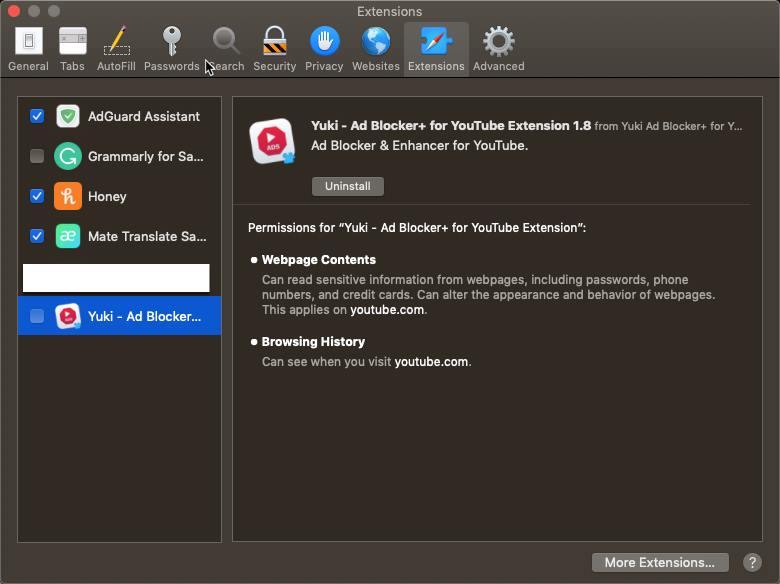780x584 pixels.
Task: Disable the AdGuard Assistant extension checkbox
Action: (x=37, y=116)
